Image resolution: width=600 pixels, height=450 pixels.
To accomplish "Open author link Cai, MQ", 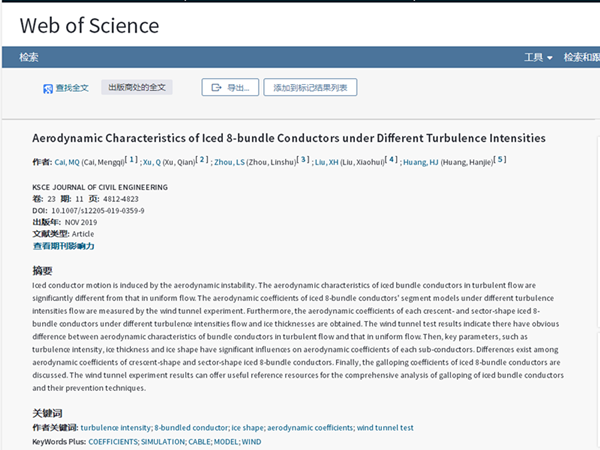I will tap(64, 161).
